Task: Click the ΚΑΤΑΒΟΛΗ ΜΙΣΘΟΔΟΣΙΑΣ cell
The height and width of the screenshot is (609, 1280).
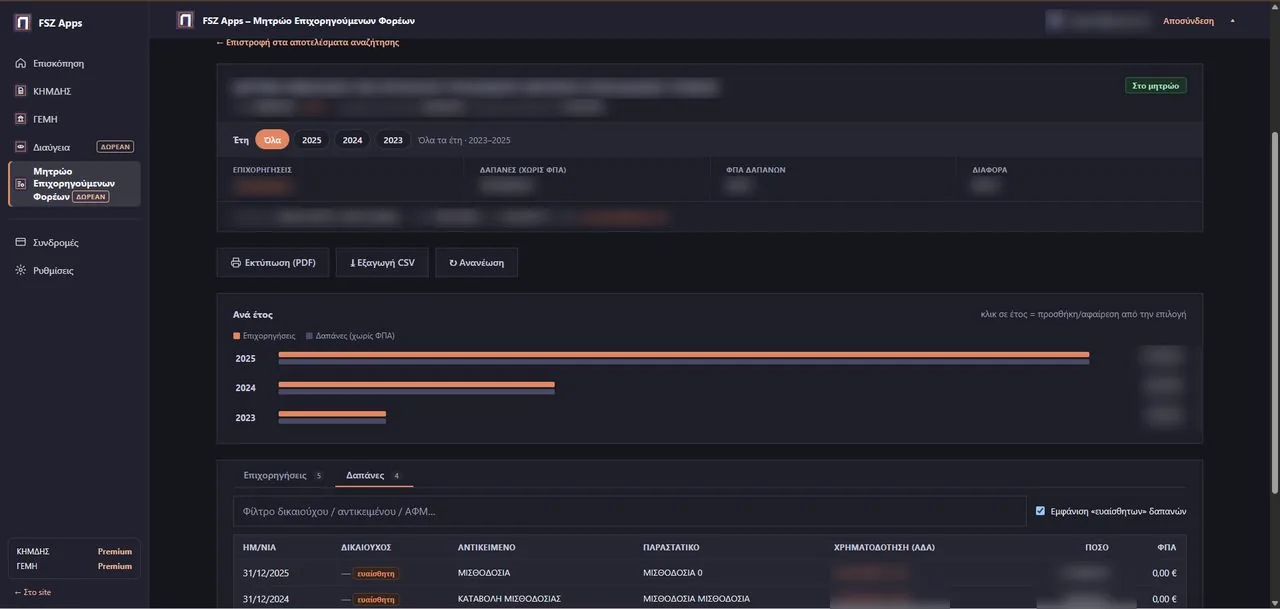Action: point(509,599)
